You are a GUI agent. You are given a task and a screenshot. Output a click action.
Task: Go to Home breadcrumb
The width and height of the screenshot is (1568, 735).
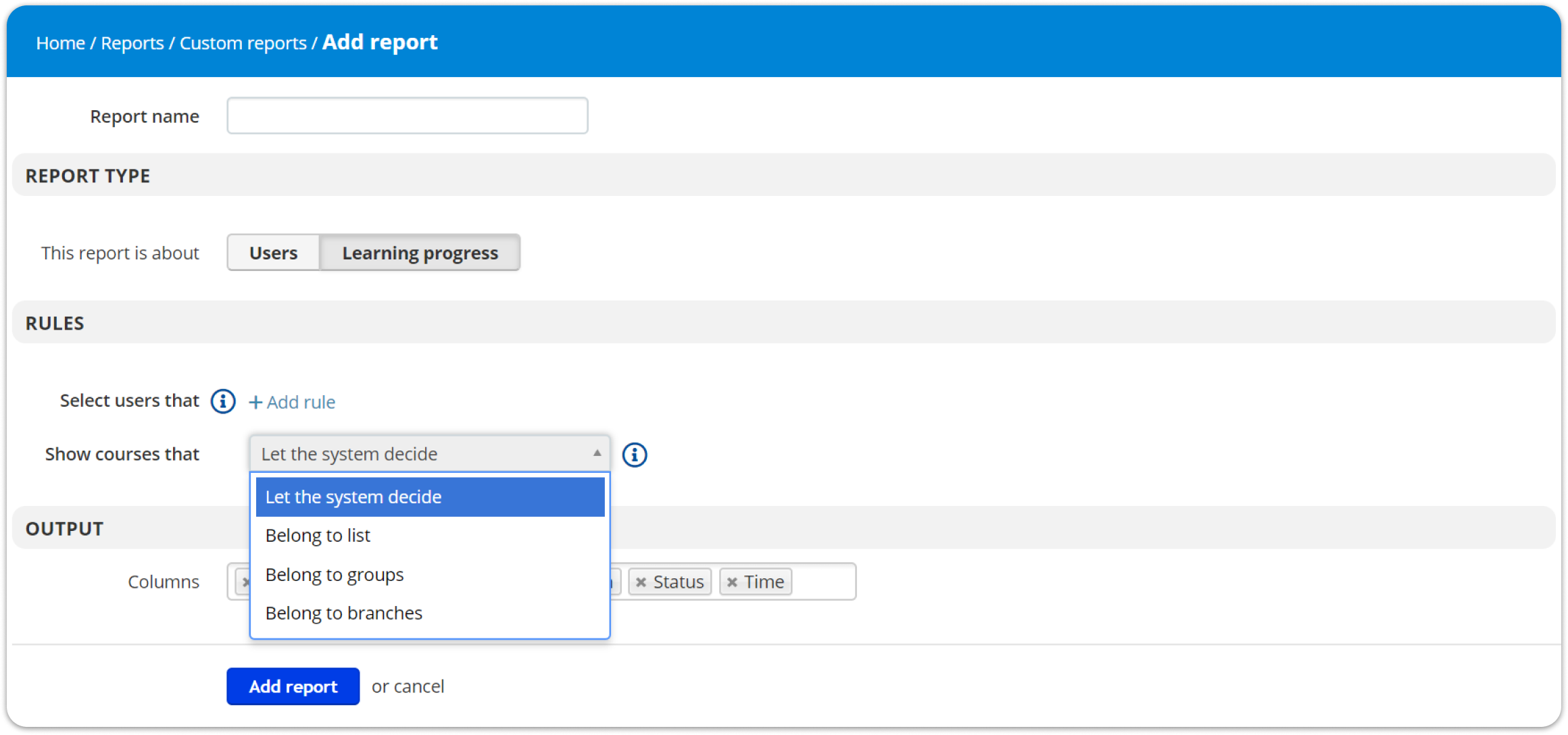click(60, 43)
